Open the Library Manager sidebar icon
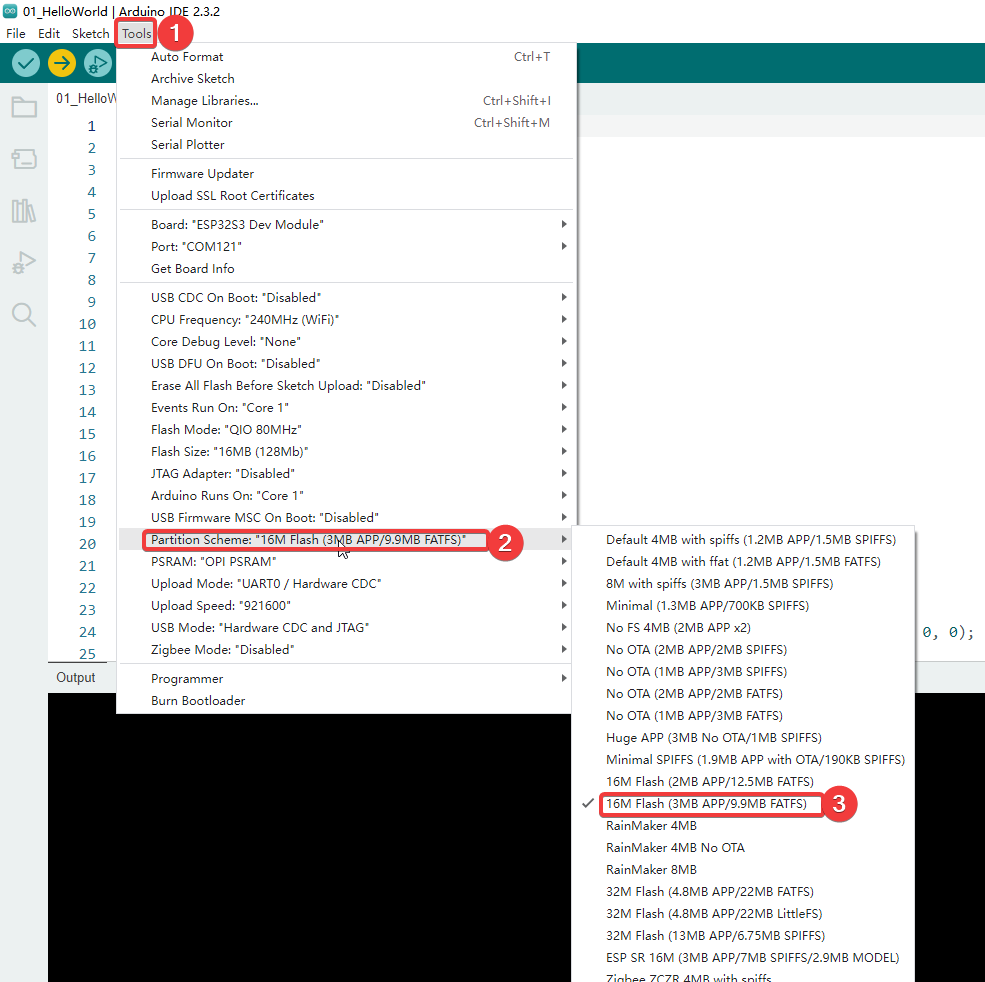Image resolution: width=985 pixels, height=982 pixels. click(24, 210)
